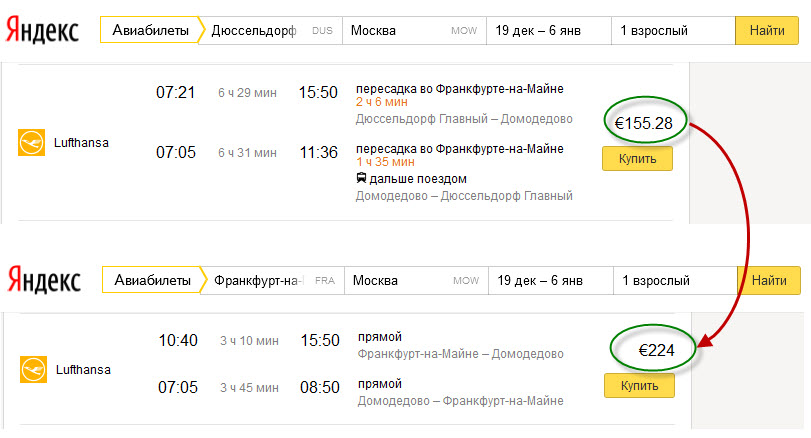Click the bottom Найти search button
Screen dimensions: 811x438
[x=769, y=280]
